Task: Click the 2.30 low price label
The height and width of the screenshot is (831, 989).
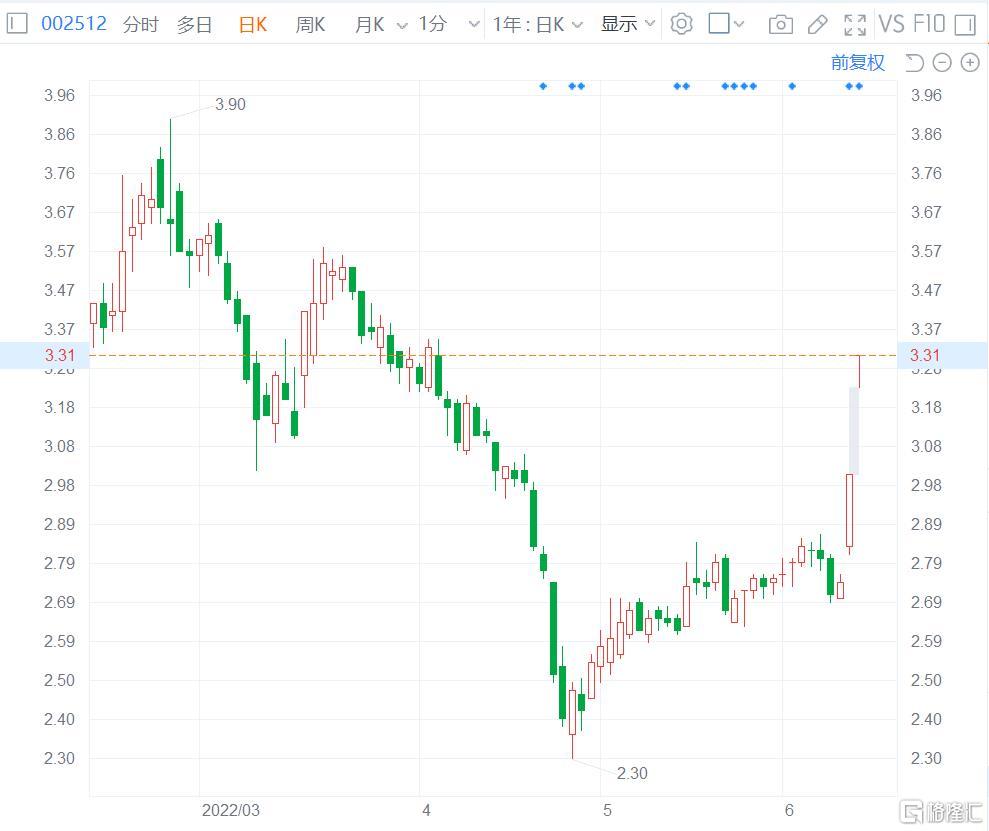Action: pos(632,773)
